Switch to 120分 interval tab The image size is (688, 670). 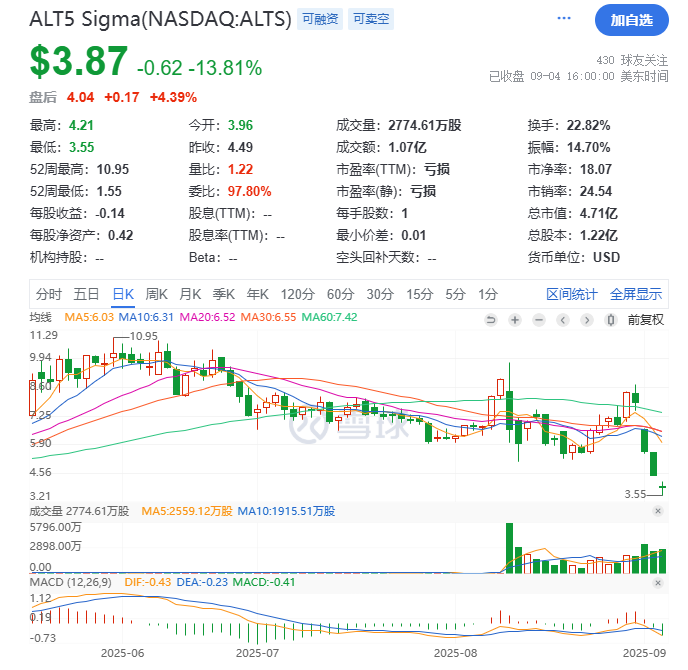pos(298,294)
